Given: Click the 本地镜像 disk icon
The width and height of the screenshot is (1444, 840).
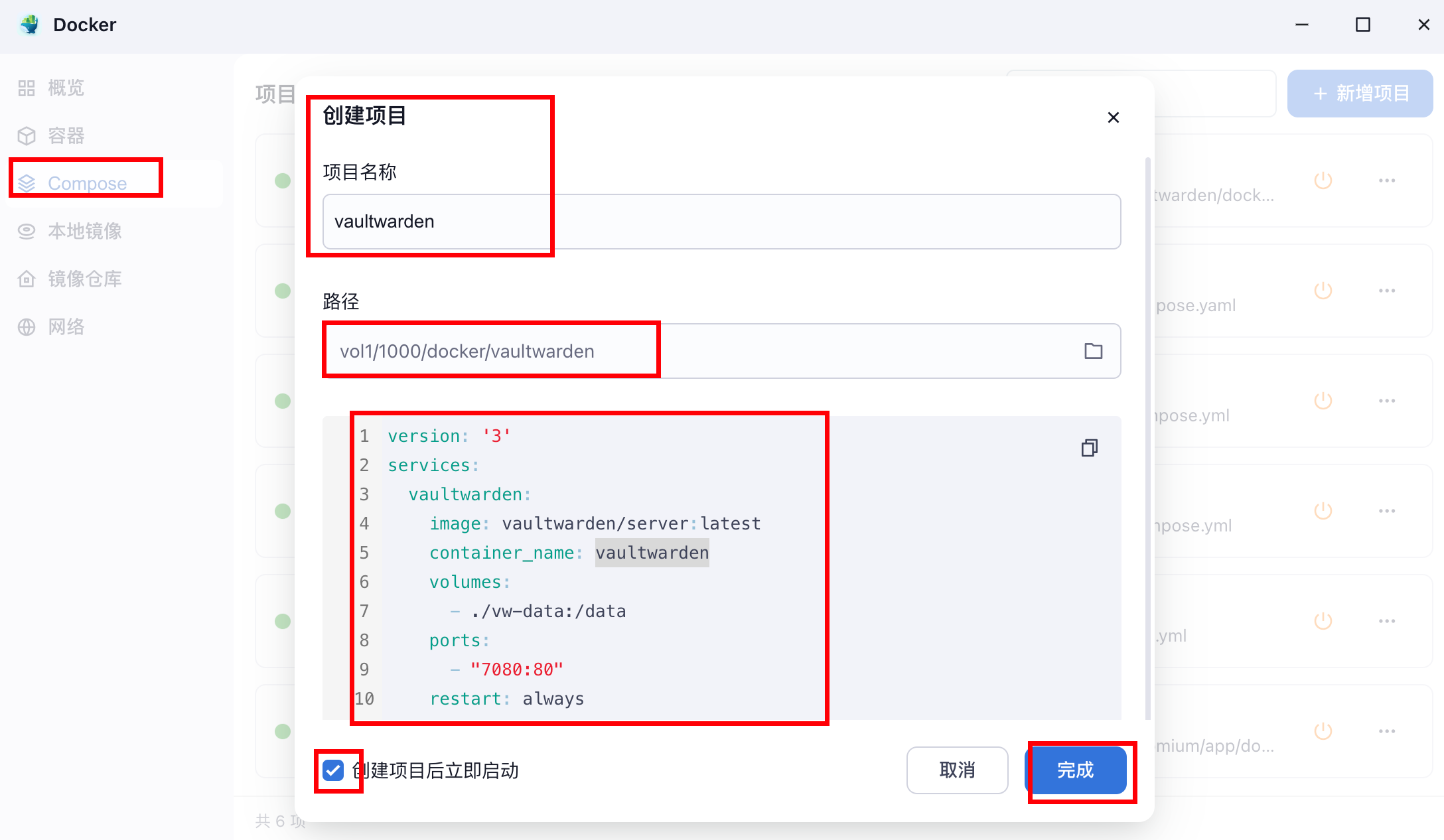Looking at the screenshot, I should (x=27, y=232).
